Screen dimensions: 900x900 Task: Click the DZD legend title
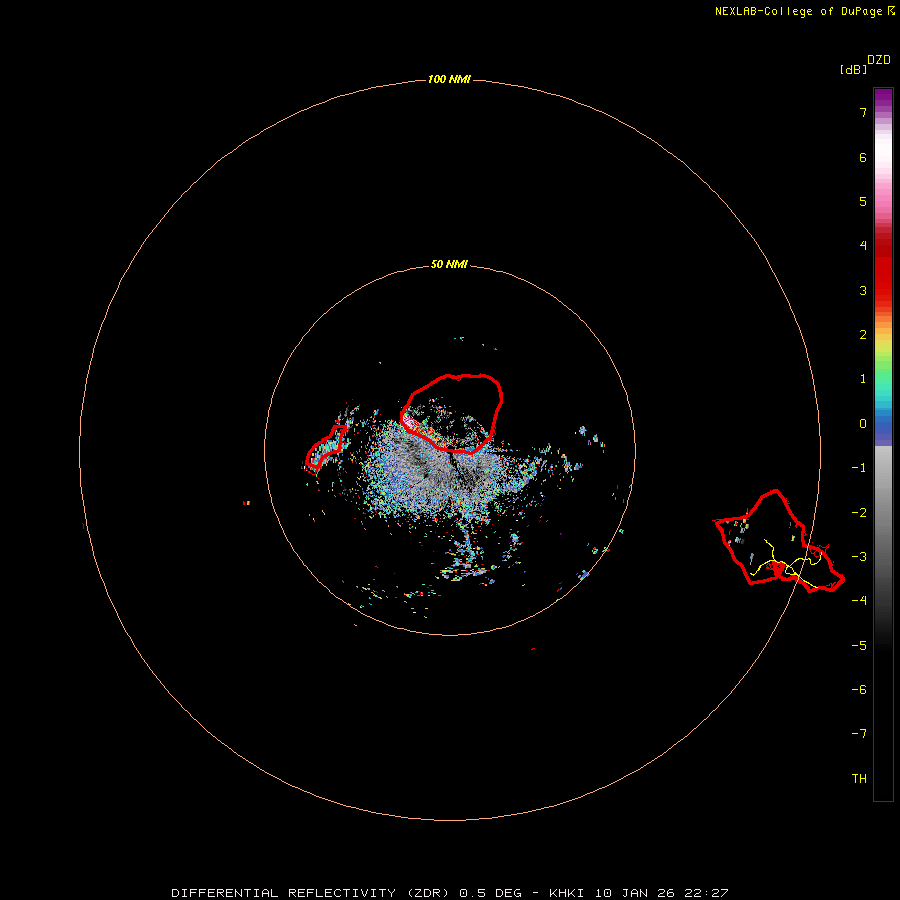[x=879, y=60]
